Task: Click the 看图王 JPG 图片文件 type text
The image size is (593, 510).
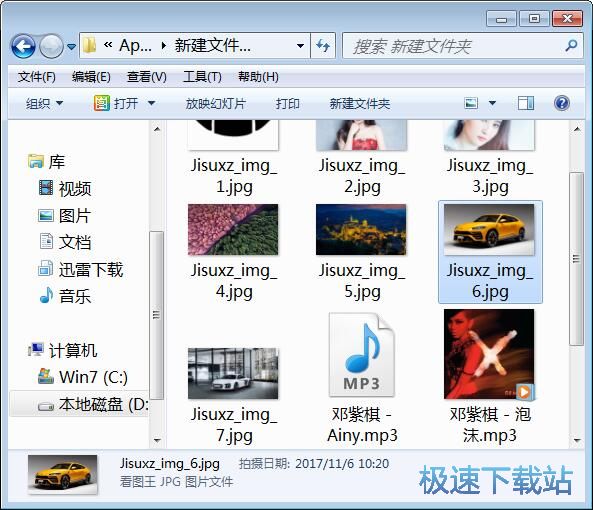Action: 177,482
